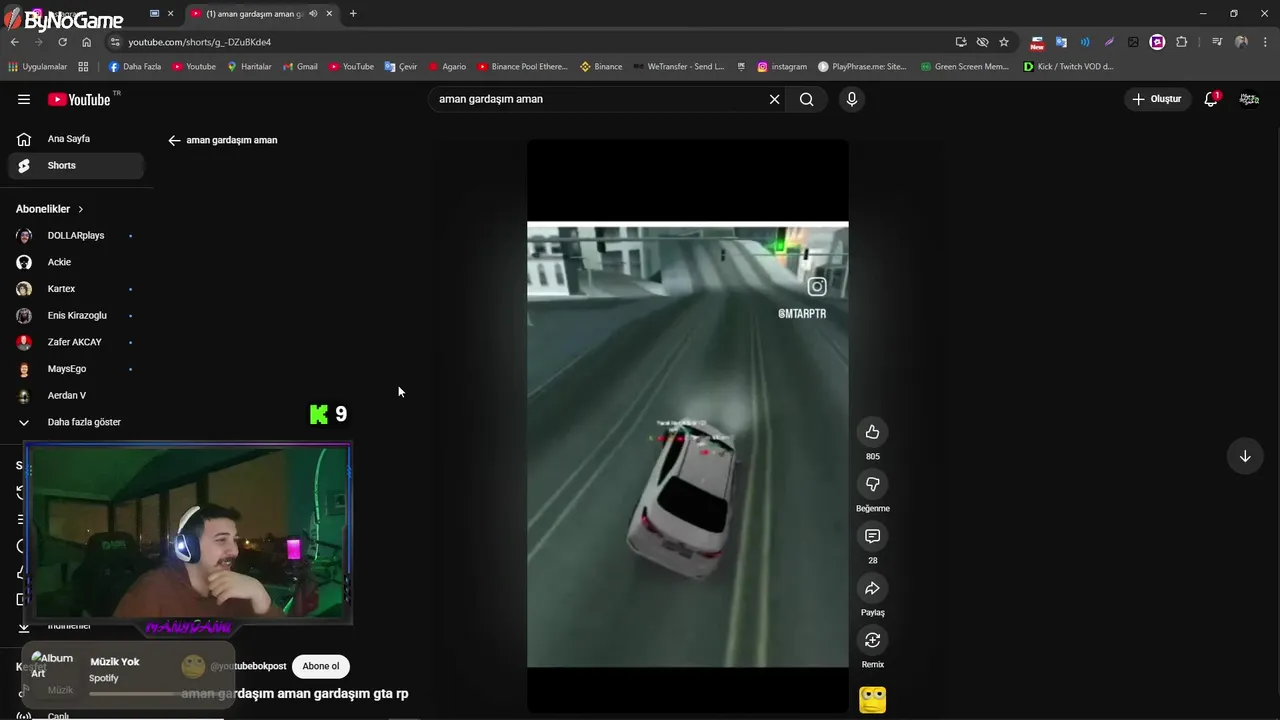Go to YouTube home via logo
The image size is (1280, 720).
tap(79, 99)
